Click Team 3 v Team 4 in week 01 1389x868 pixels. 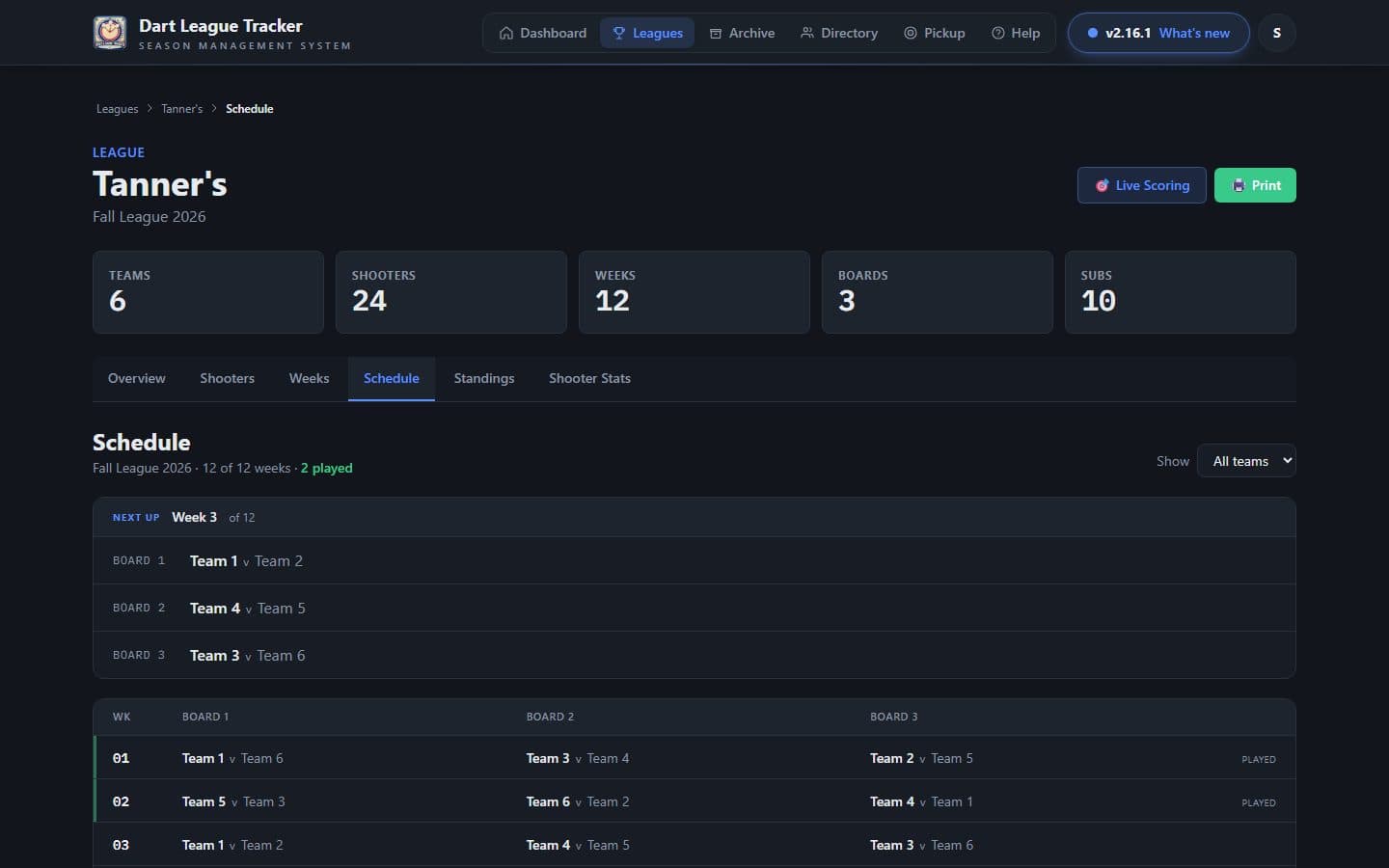point(578,758)
